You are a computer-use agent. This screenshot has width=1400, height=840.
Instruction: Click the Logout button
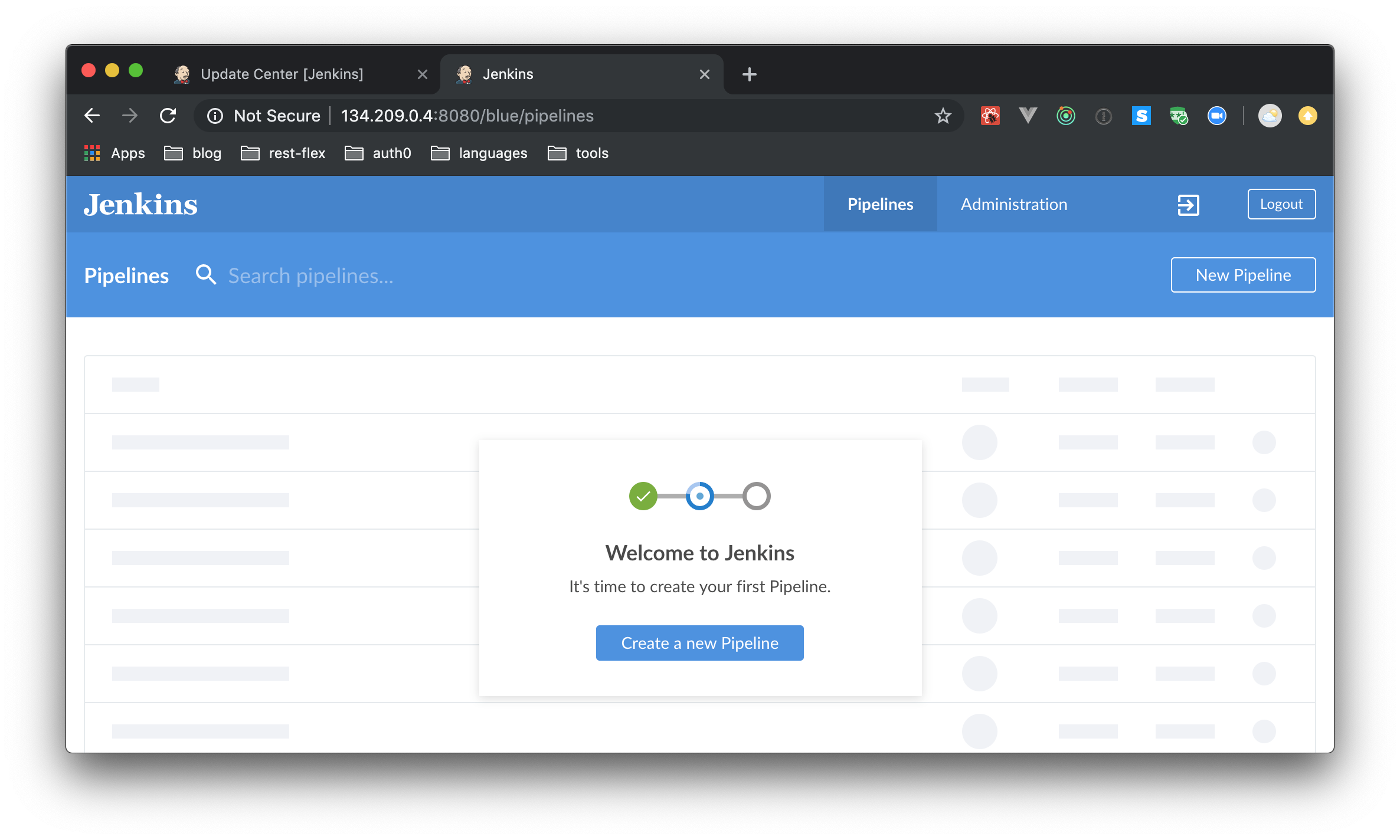[x=1281, y=204]
